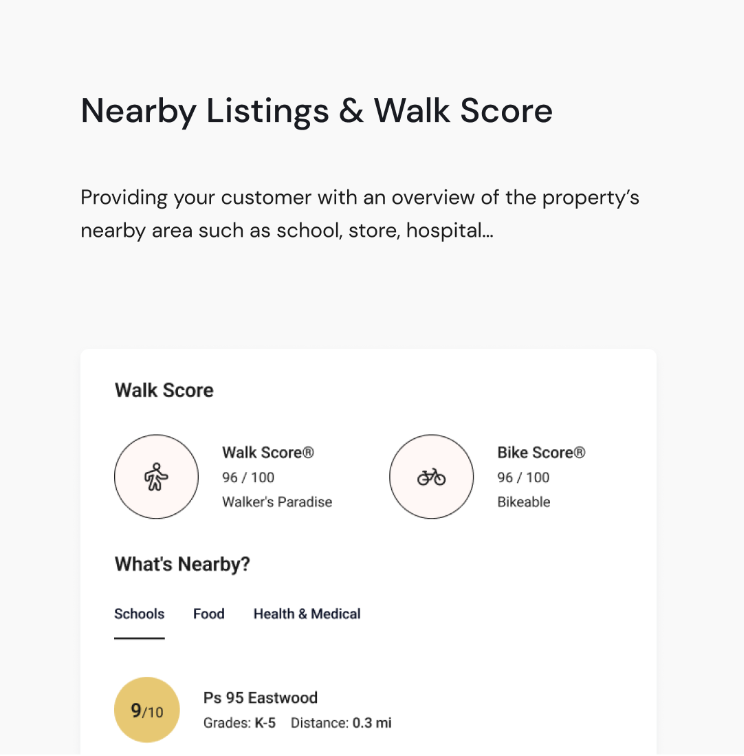Click the Grades: K-5 text
The width and height of the screenshot is (744, 756).
pyautogui.click(x=239, y=722)
